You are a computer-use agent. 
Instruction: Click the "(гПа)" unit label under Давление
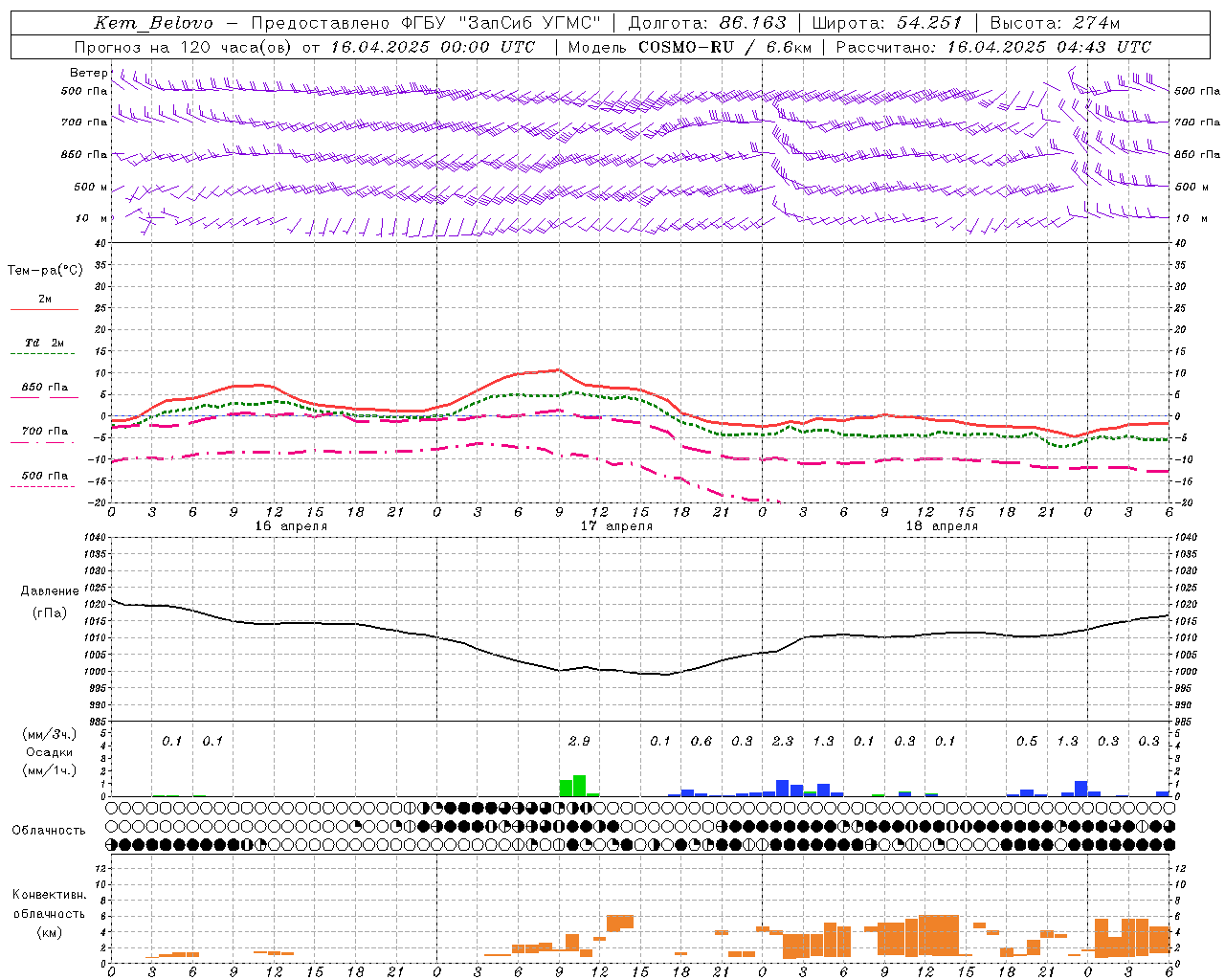point(50,613)
